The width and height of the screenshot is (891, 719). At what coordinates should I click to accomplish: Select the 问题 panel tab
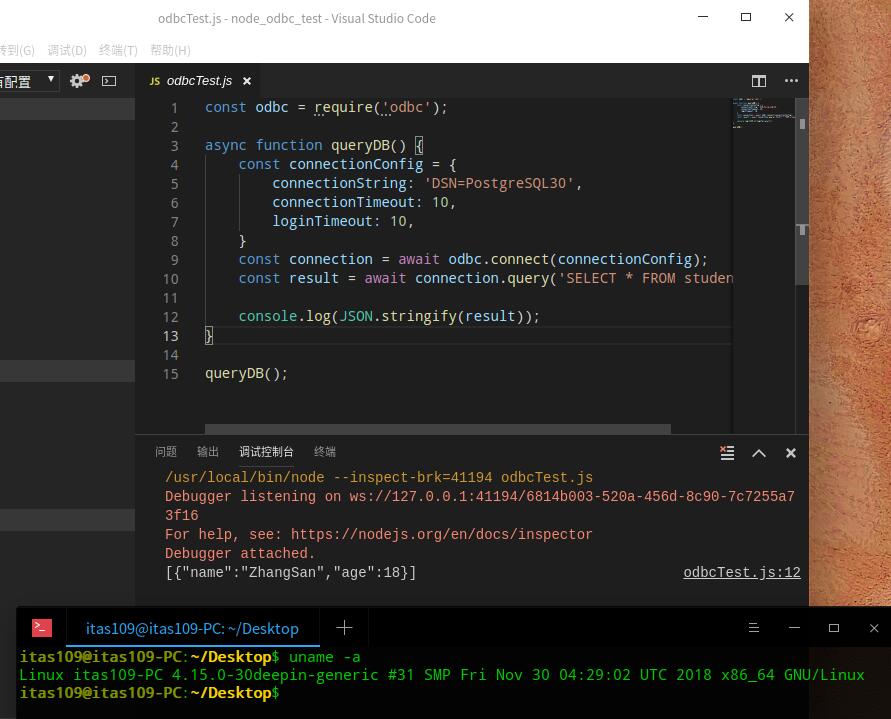[x=165, y=452]
